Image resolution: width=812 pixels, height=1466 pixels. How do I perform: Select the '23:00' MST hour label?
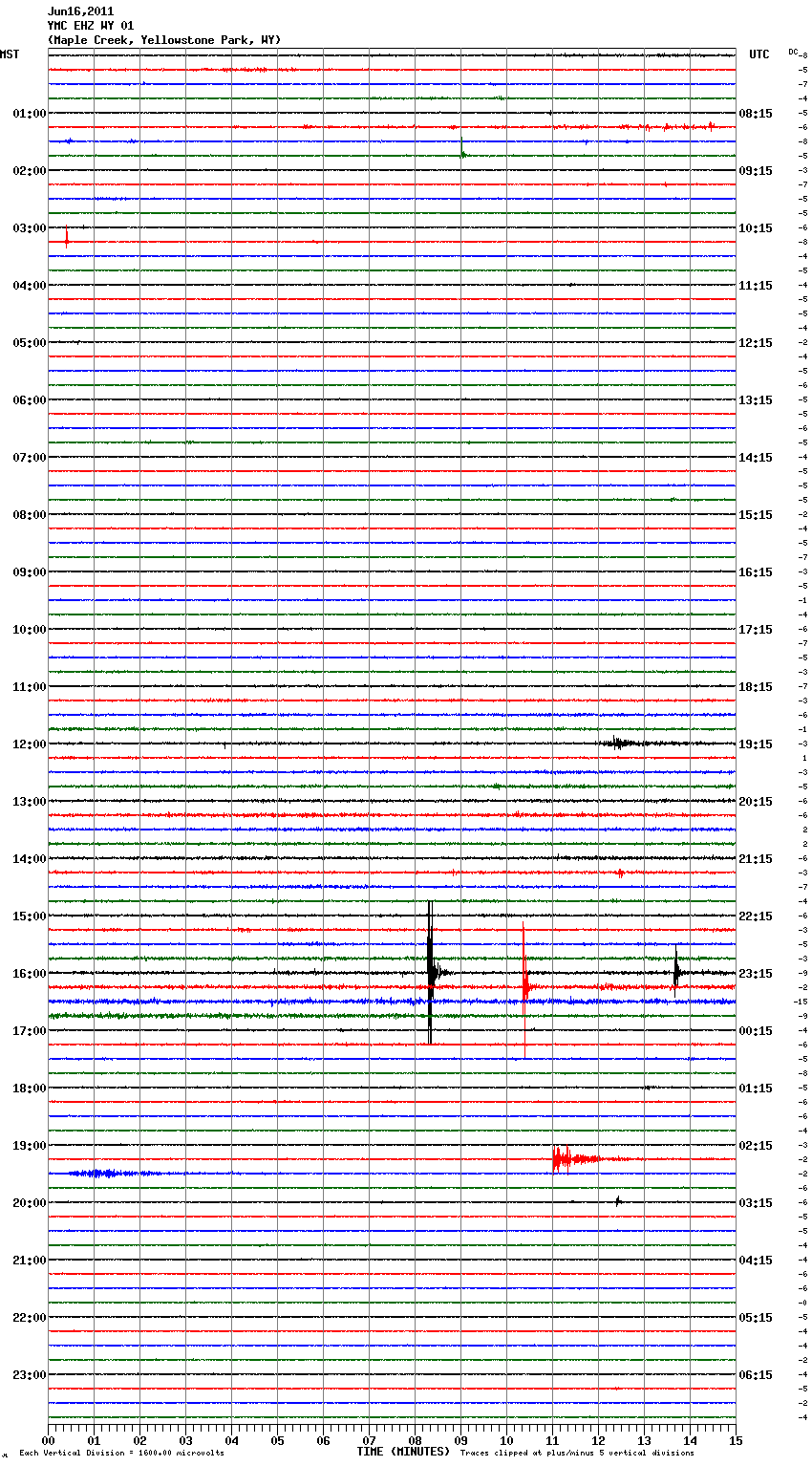30,1375
